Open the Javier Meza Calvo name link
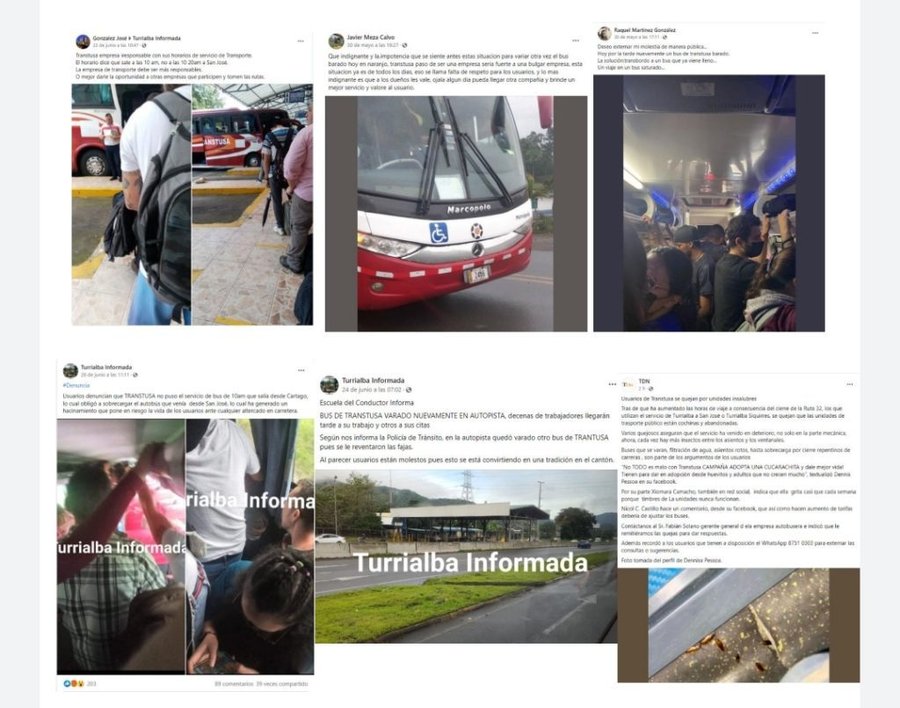Screen dimensions: 900x708 (x=370, y=37)
